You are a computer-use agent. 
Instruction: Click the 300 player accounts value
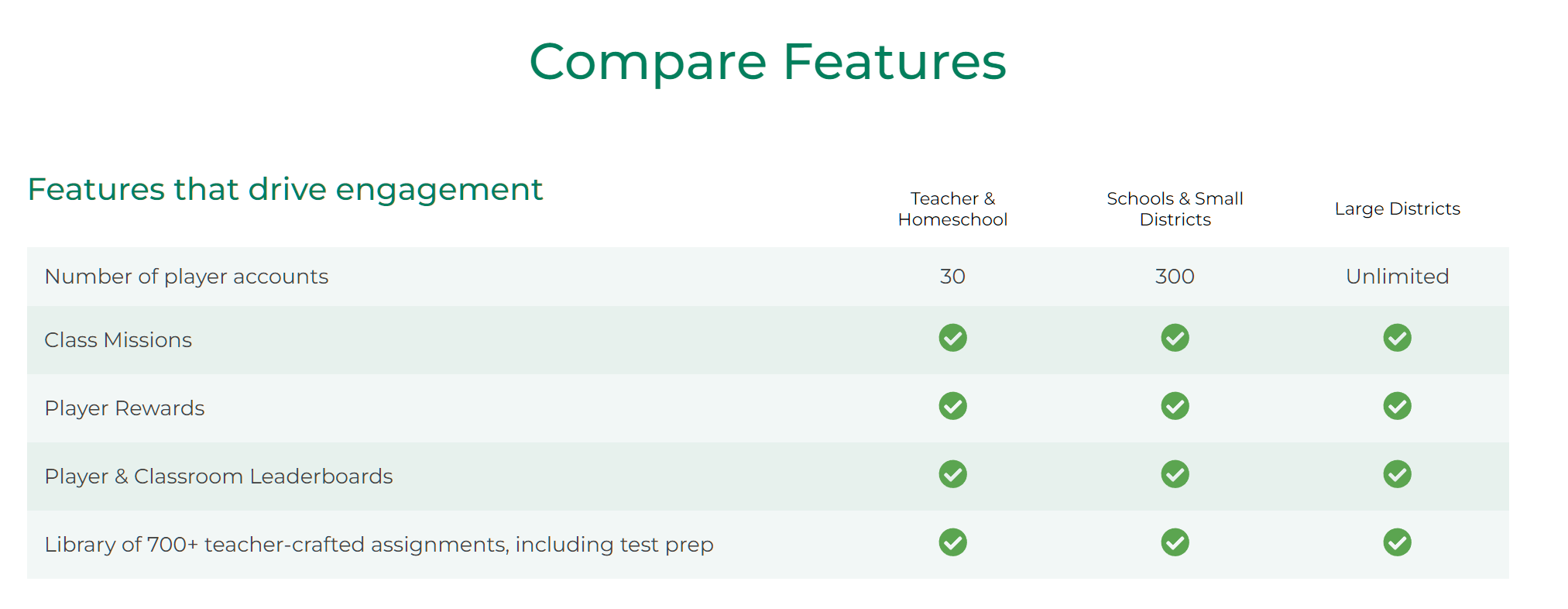[x=1175, y=277]
